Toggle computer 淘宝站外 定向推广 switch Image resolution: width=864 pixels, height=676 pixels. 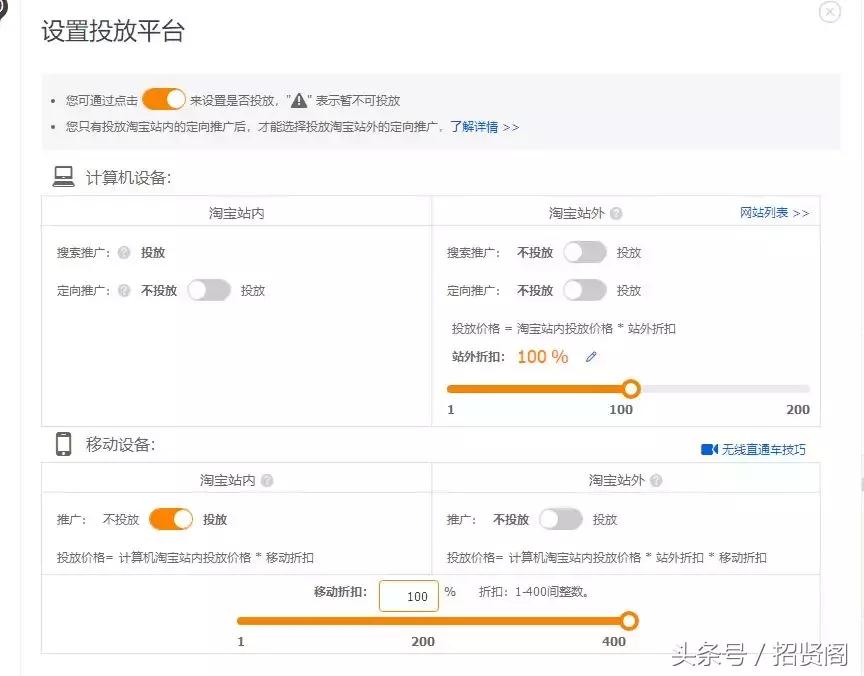pyautogui.click(x=585, y=290)
